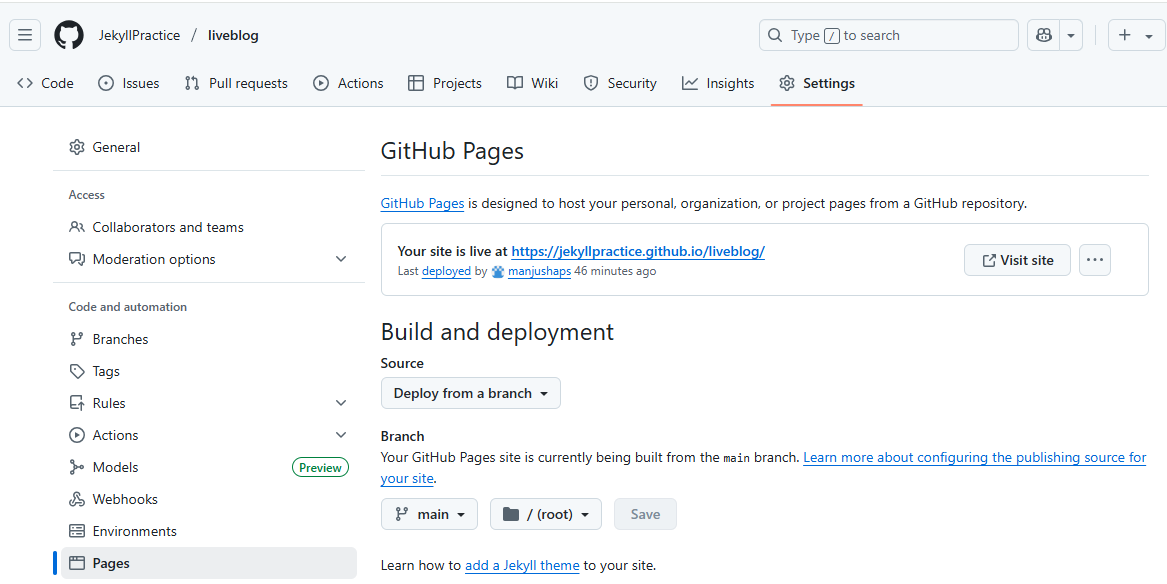Open Webhooks settings in sidebar
Screen dimensions: 1167x584
208,499
